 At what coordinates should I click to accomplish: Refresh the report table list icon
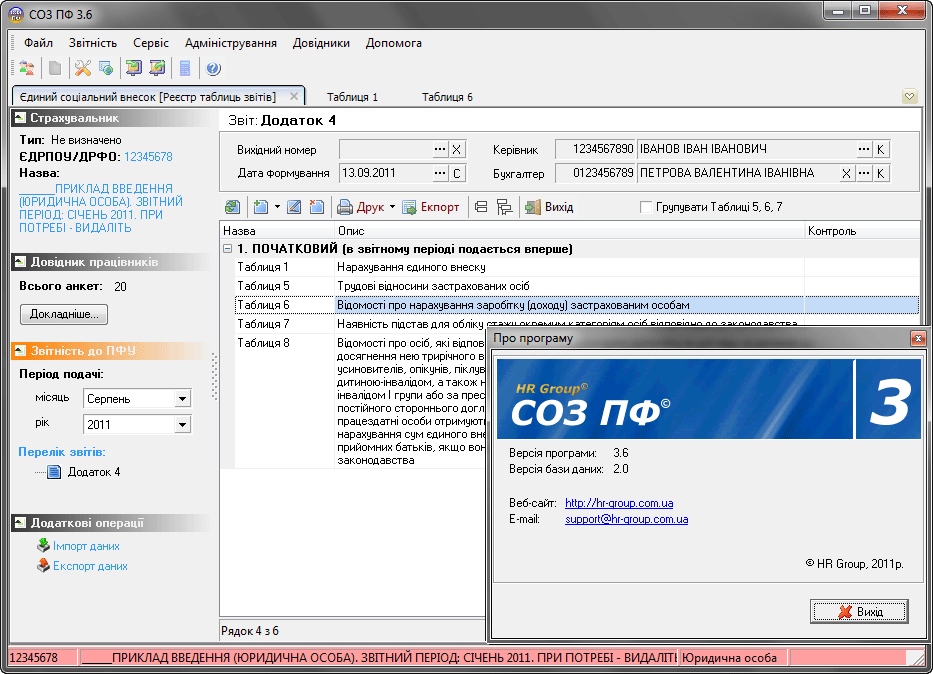tap(233, 207)
